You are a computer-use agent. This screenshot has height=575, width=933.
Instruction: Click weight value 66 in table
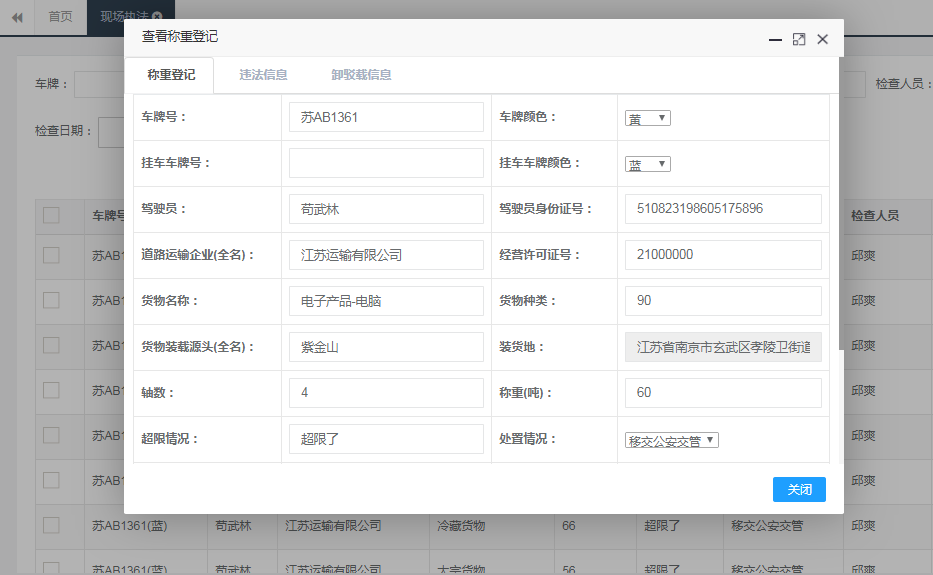coord(569,526)
